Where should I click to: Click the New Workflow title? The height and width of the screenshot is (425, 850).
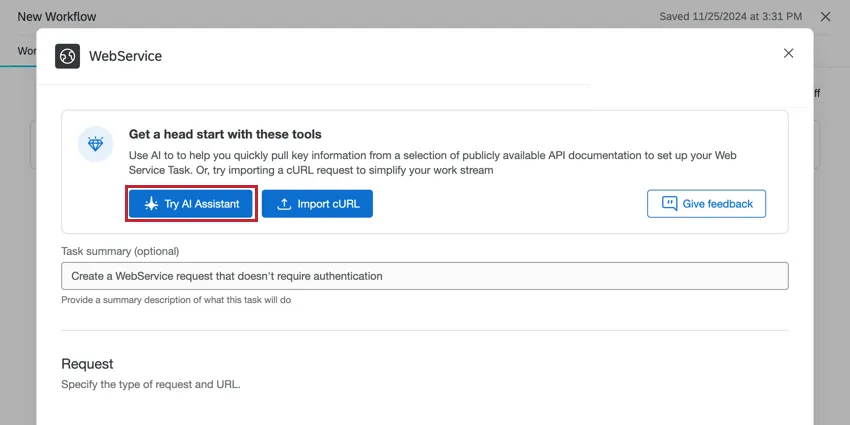tap(57, 17)
